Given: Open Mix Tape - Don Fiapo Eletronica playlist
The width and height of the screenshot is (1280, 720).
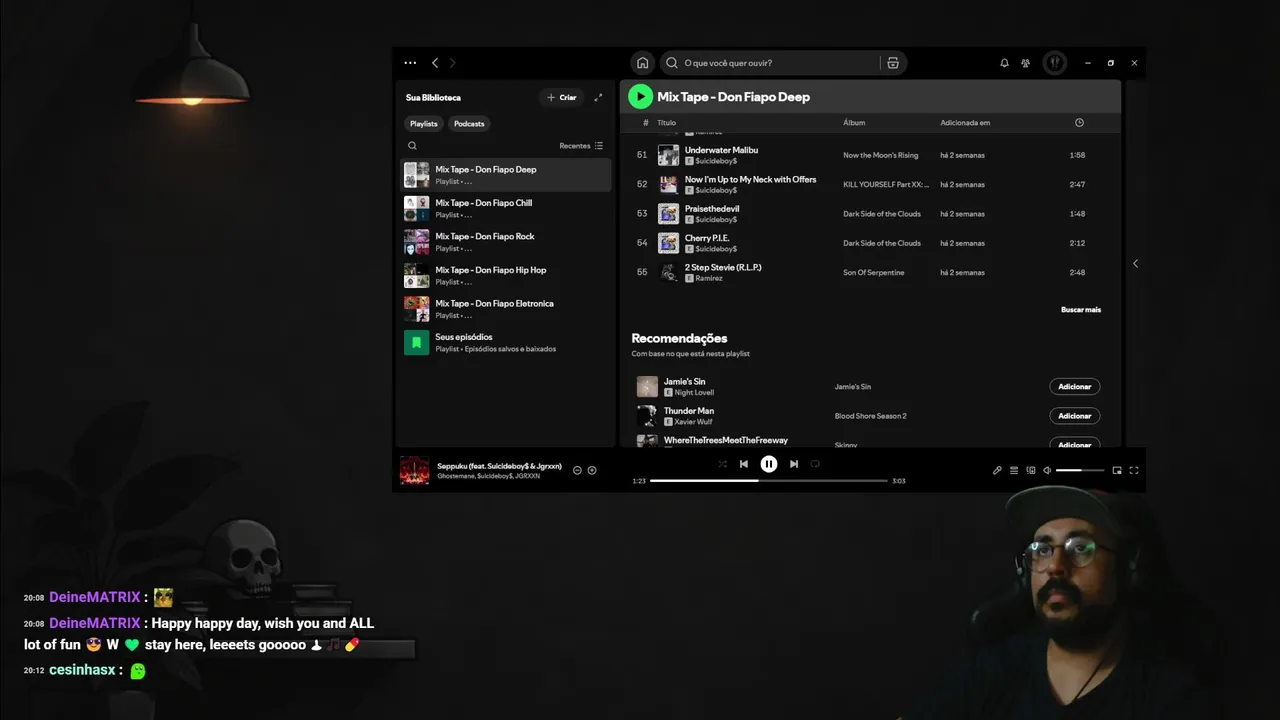Looking at the screenshot, I should [x=506, y=309].
